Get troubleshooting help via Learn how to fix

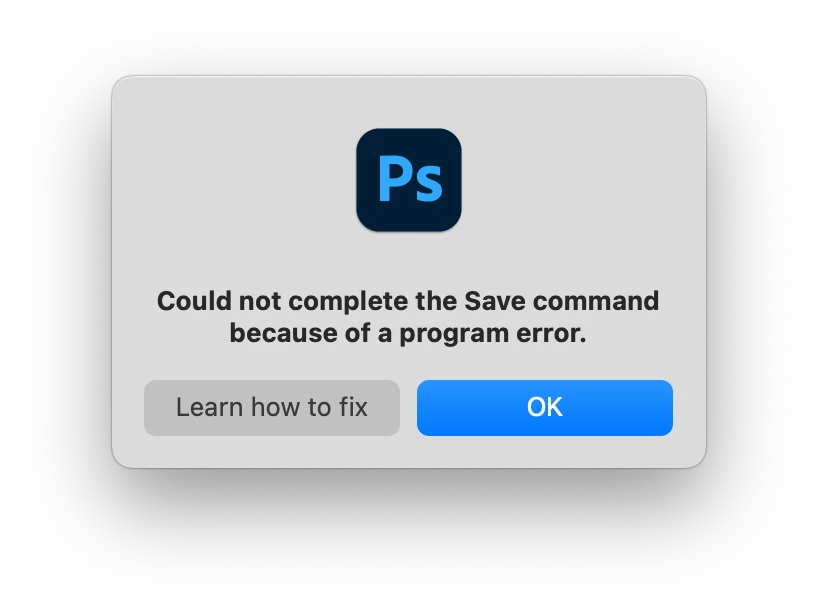coord(272,407)
